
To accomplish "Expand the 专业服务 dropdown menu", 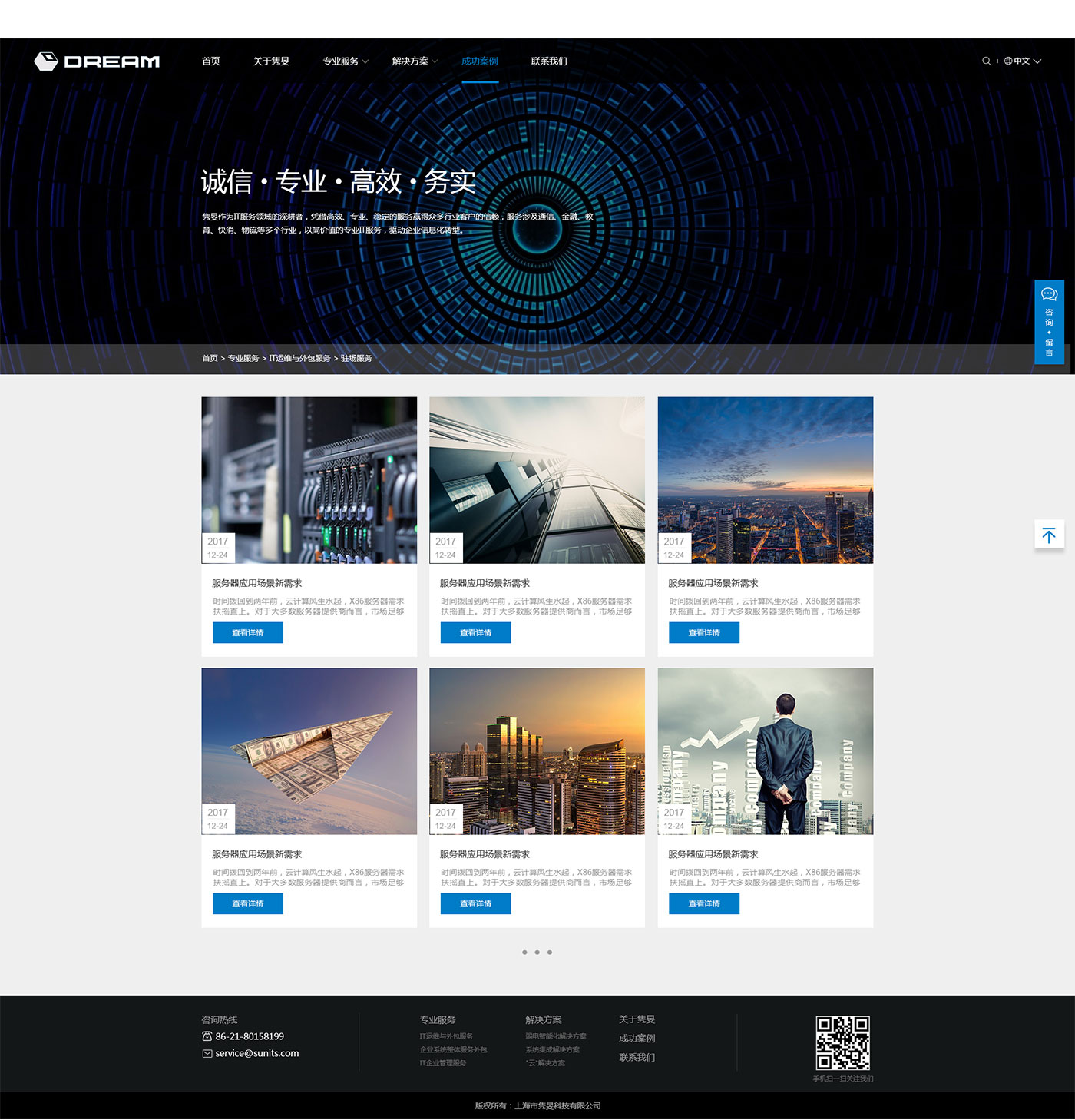I will click(346, 61).
